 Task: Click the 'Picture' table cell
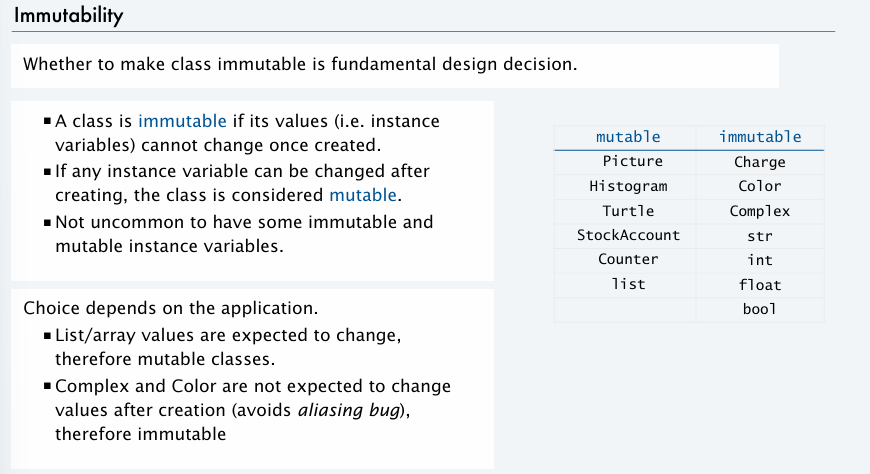pos(633,162)
